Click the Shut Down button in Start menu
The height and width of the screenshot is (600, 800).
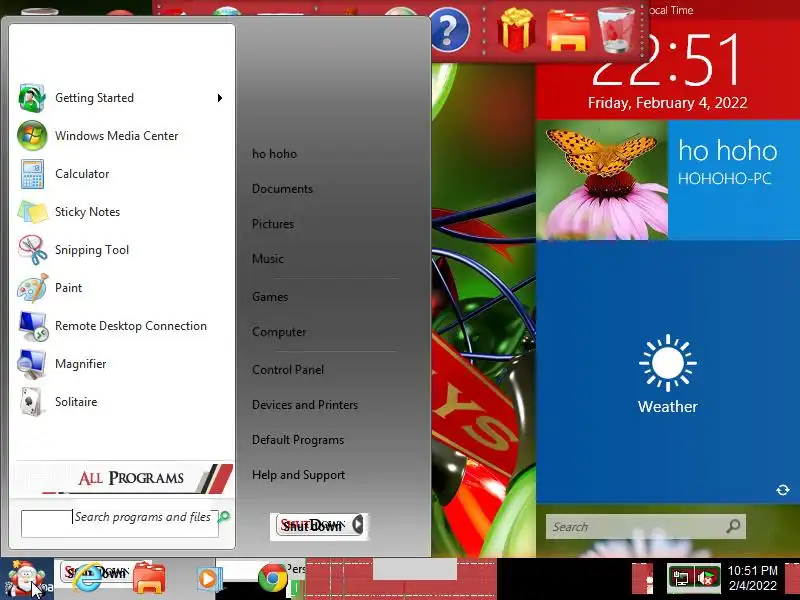[313, 524]
